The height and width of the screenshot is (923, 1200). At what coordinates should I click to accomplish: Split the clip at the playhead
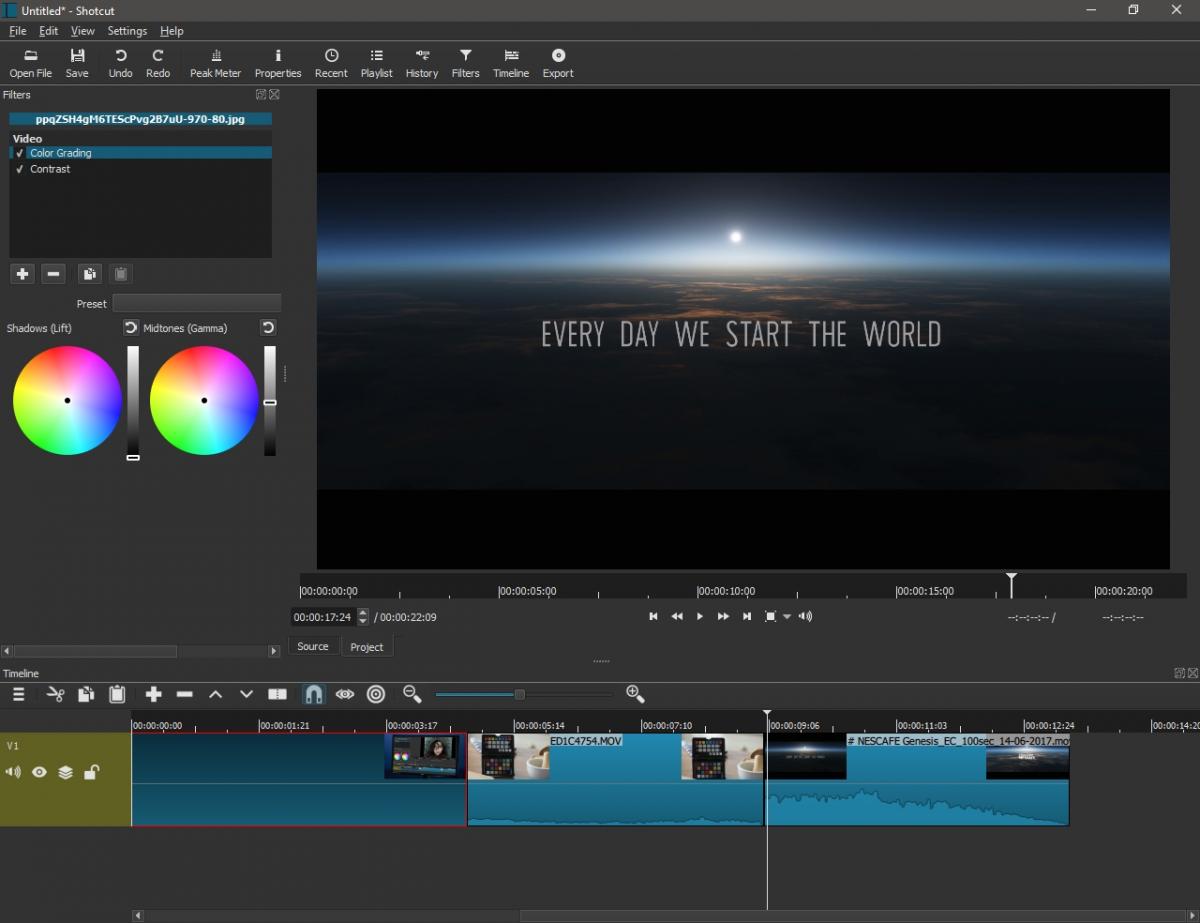[x=278, y=694]
